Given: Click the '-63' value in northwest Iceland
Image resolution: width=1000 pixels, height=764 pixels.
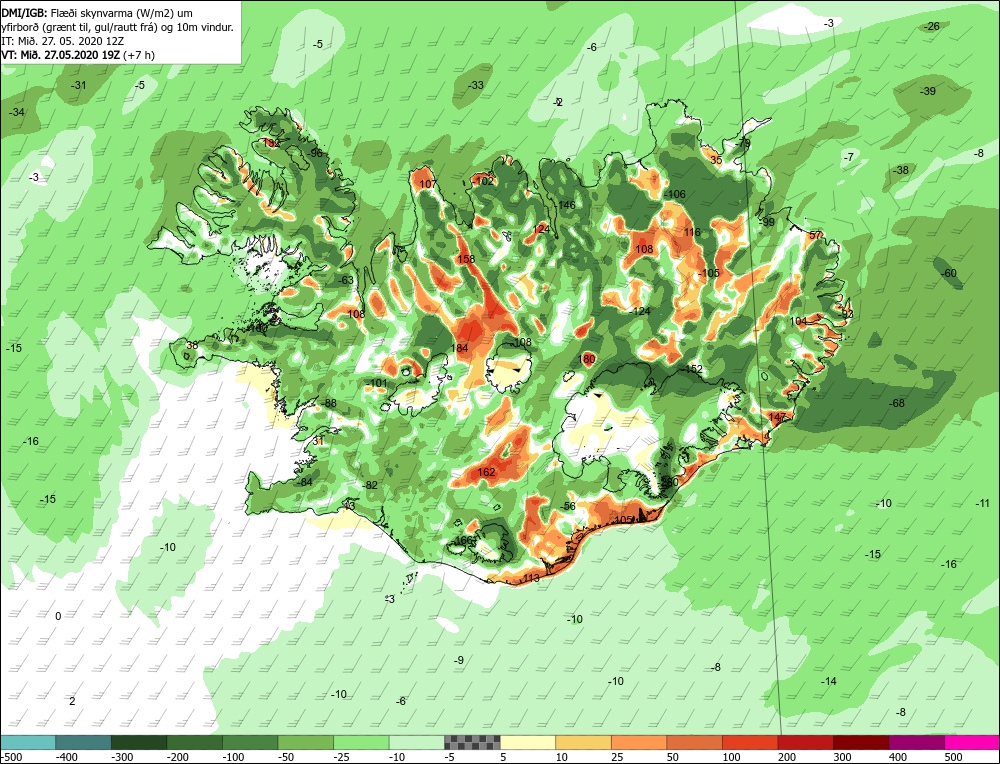Looking at the screenshot, I should point(345,280).
